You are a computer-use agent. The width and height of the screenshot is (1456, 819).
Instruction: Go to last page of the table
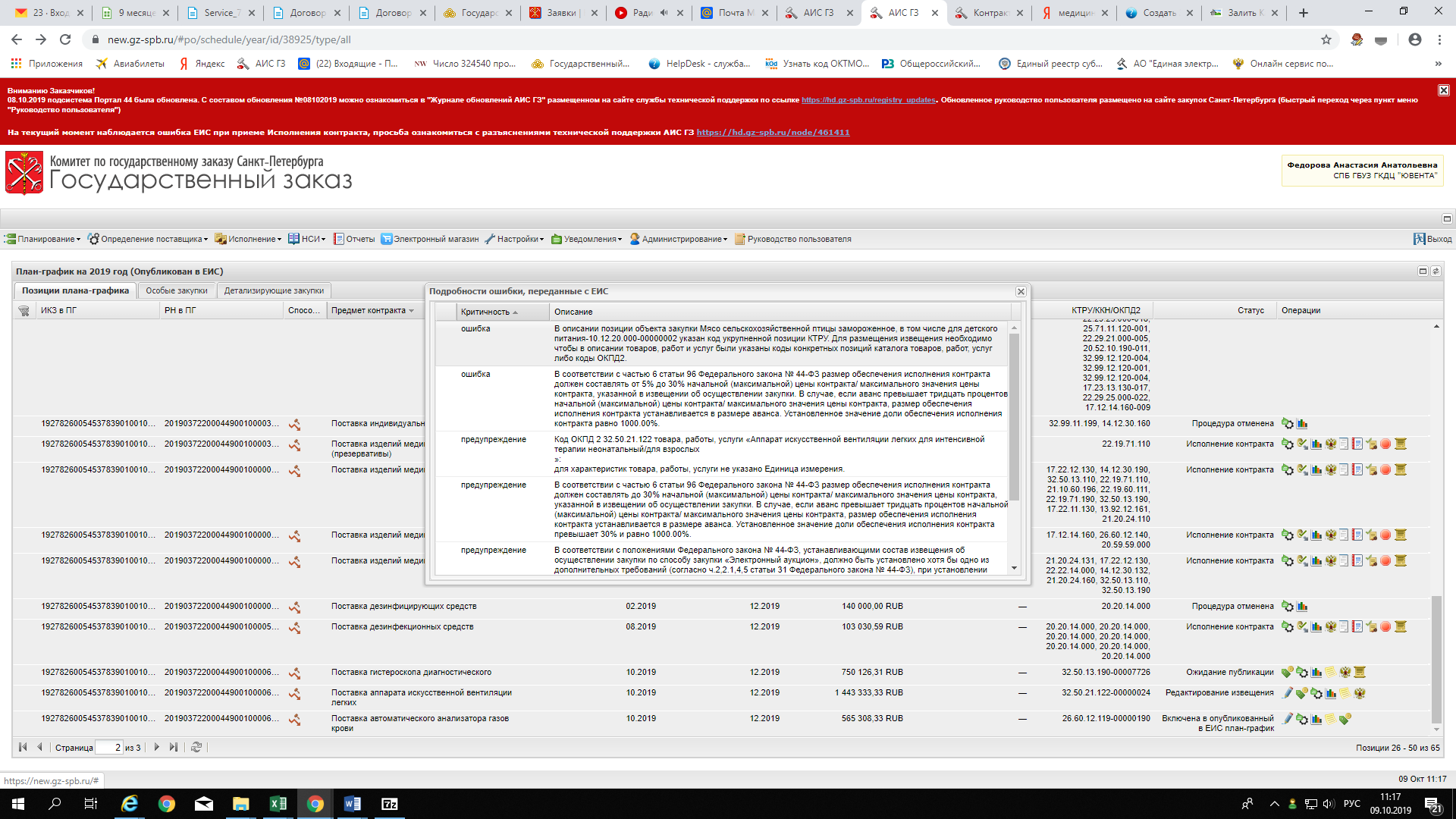(174, 748)
